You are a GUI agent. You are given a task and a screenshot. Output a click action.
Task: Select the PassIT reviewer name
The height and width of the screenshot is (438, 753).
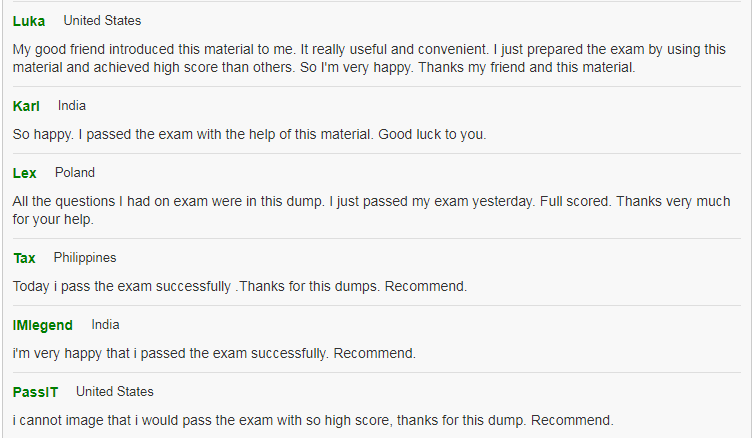(x=35, y=392)
